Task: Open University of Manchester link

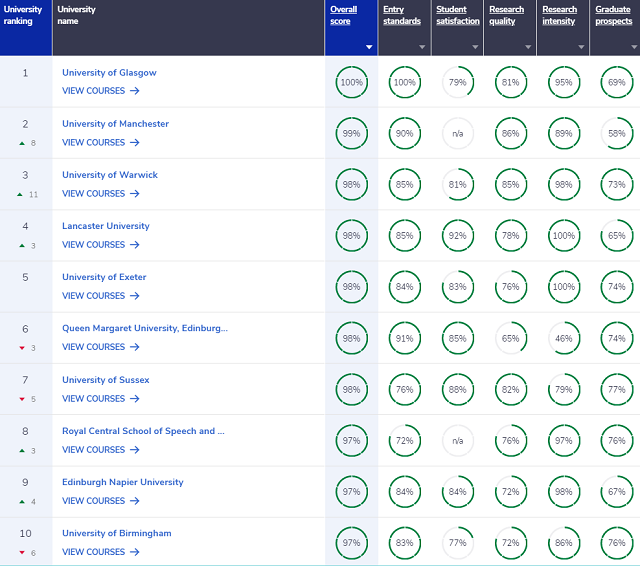Action: pyautogui.click(x=115, y=124)
